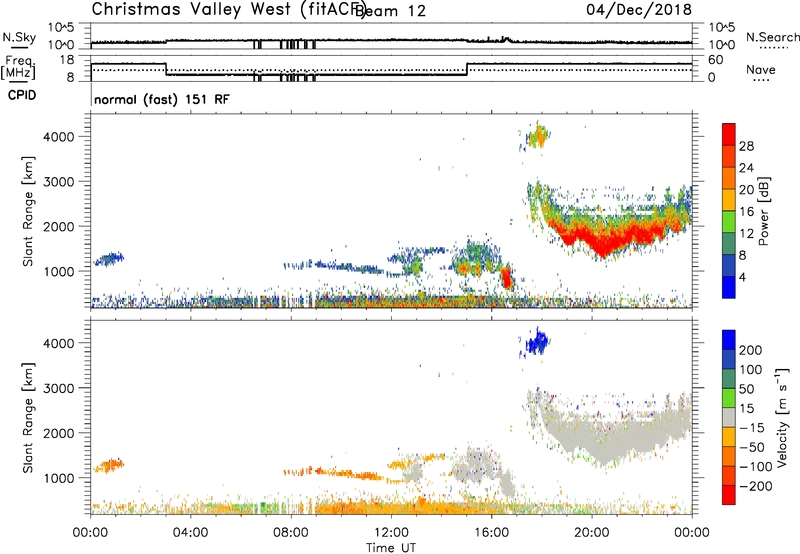This screenshot has height=554, width=800.
Task: Click the red top of power colorbar
Action: [x=729, y=134]
